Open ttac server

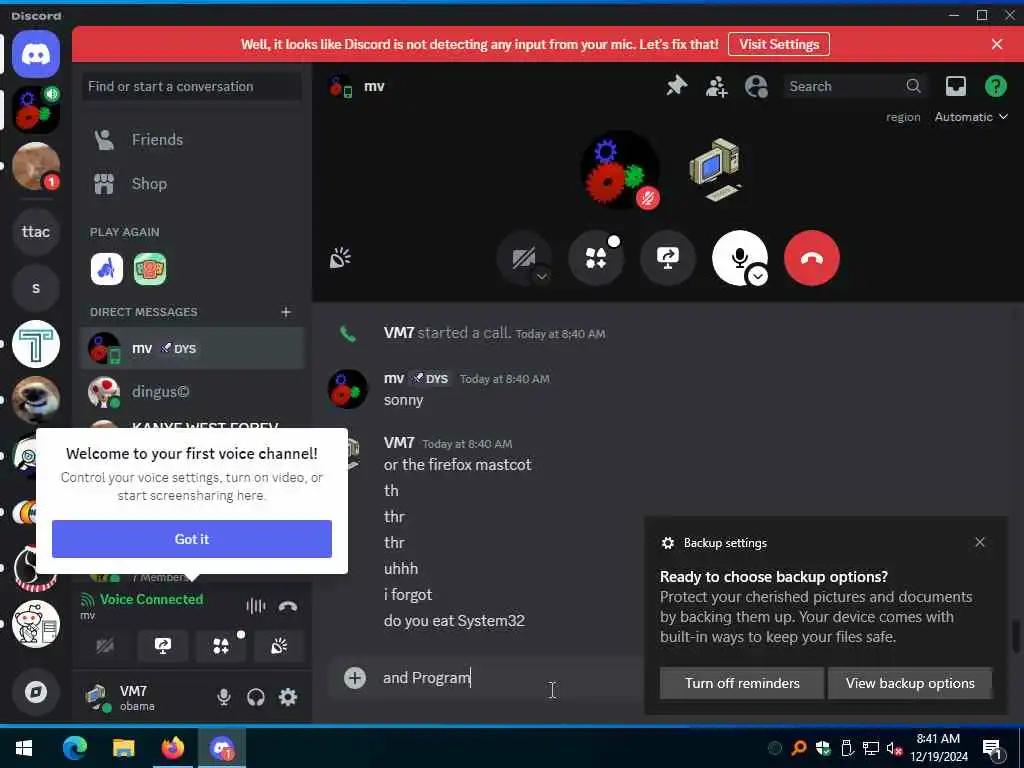[36, 232]
